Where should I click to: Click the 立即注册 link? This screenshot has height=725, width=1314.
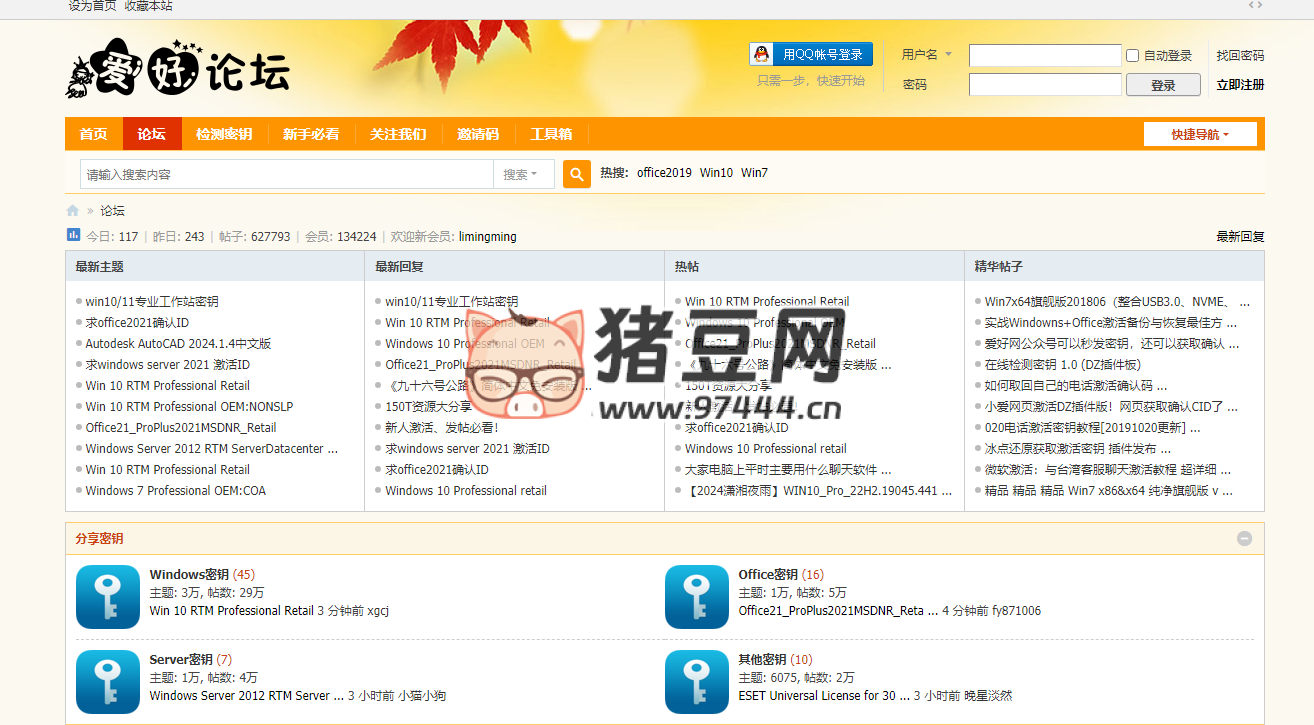(1242, 85)
